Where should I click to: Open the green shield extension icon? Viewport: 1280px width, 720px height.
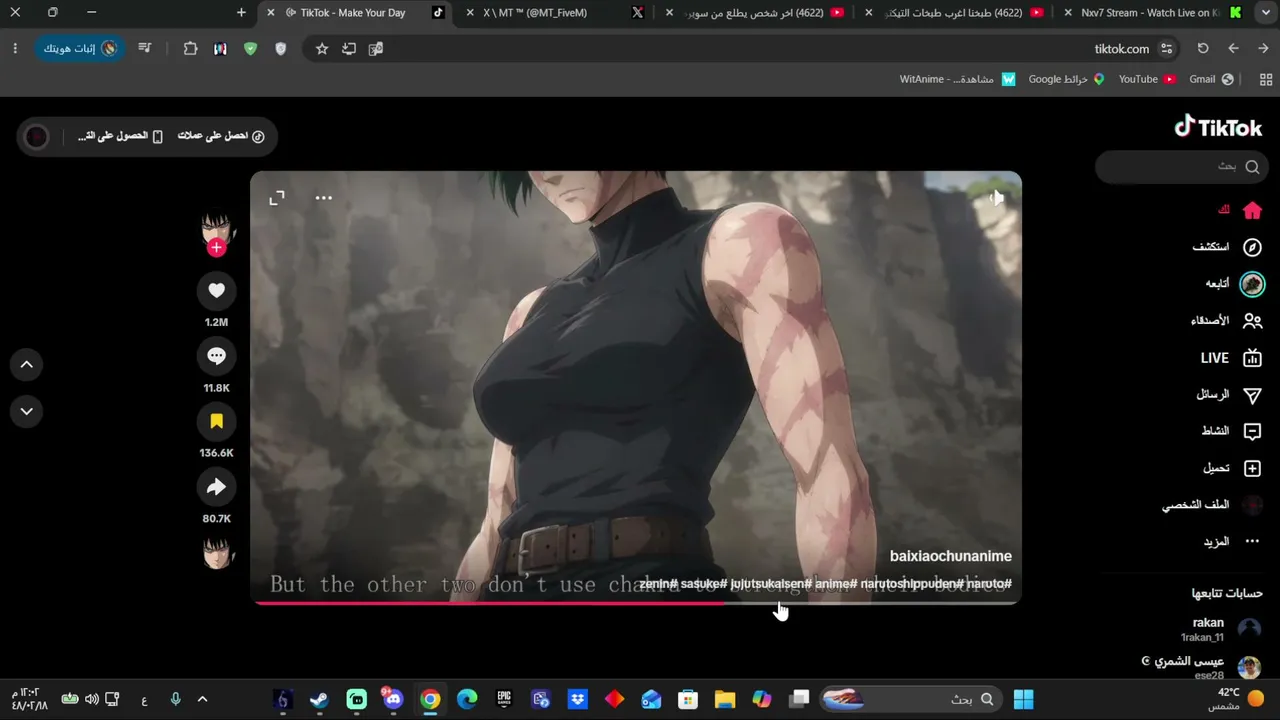(250, 48)
